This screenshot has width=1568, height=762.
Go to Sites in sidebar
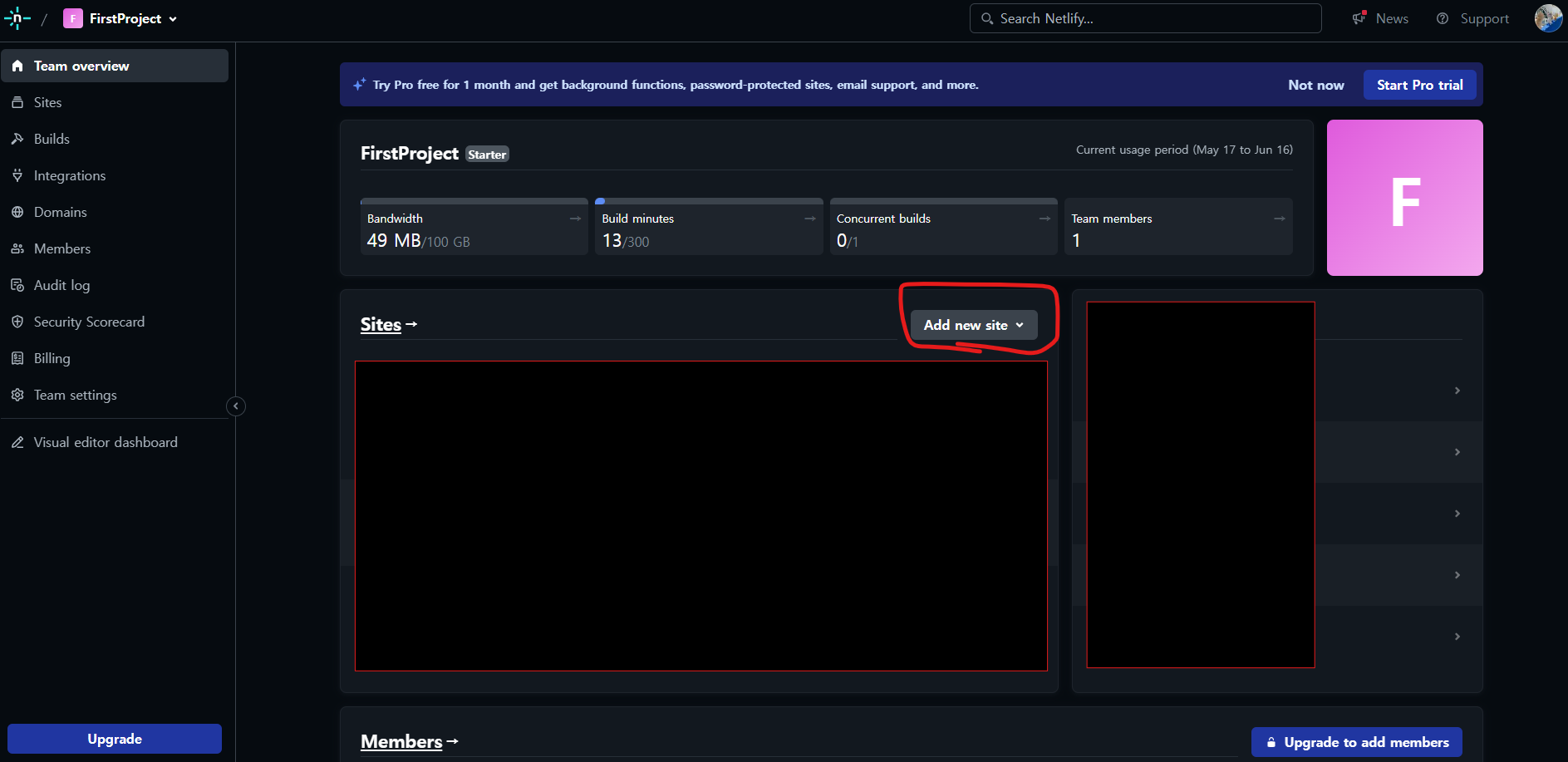pyautogui.click(x=115, y=102)
